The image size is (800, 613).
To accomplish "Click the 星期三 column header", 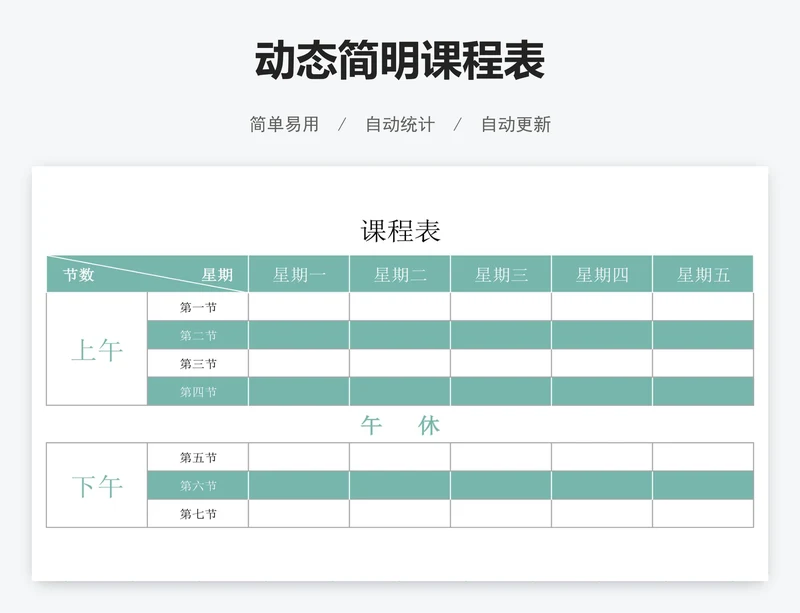I will 501,274.
